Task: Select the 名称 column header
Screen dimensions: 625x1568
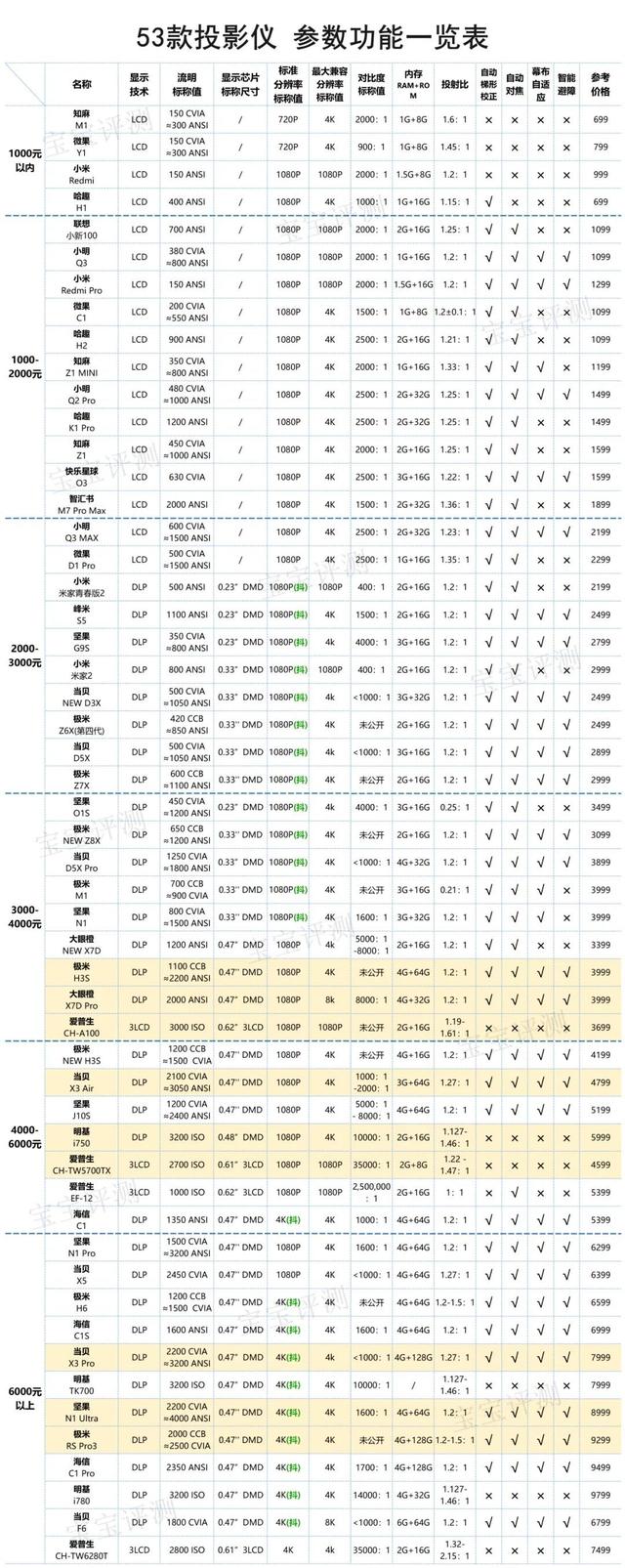Action: point(82,85)
